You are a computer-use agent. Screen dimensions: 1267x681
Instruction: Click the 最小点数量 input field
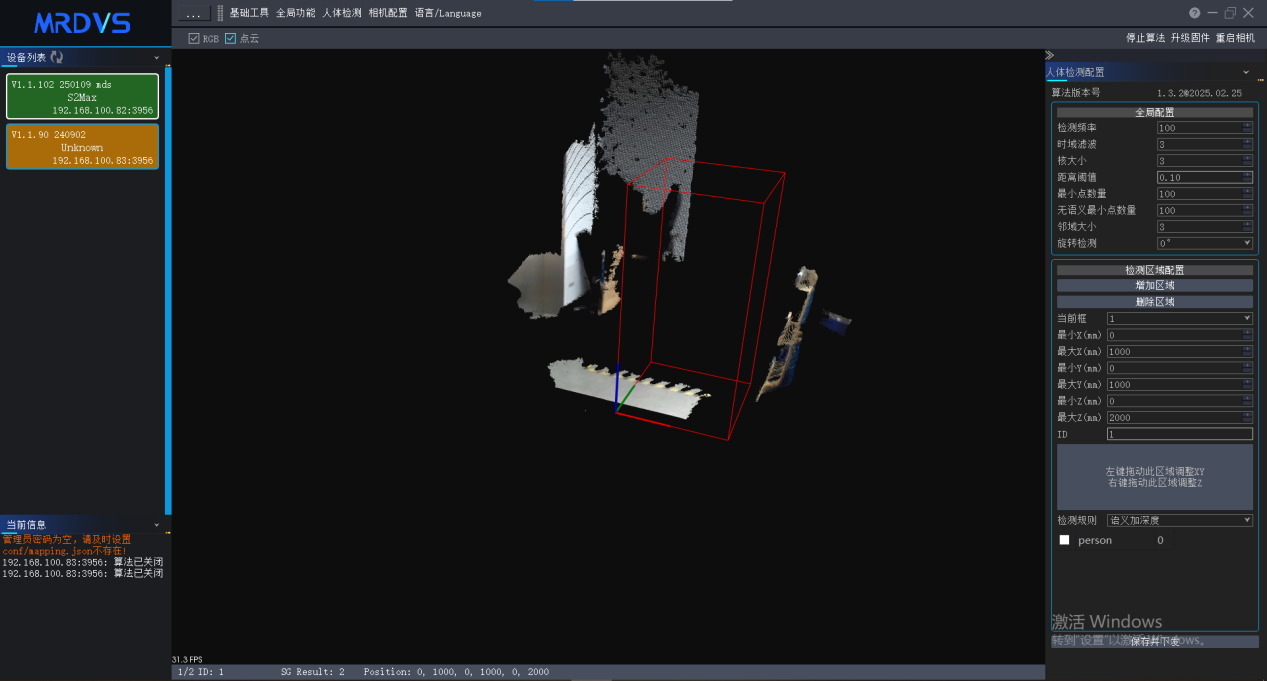1204,194
